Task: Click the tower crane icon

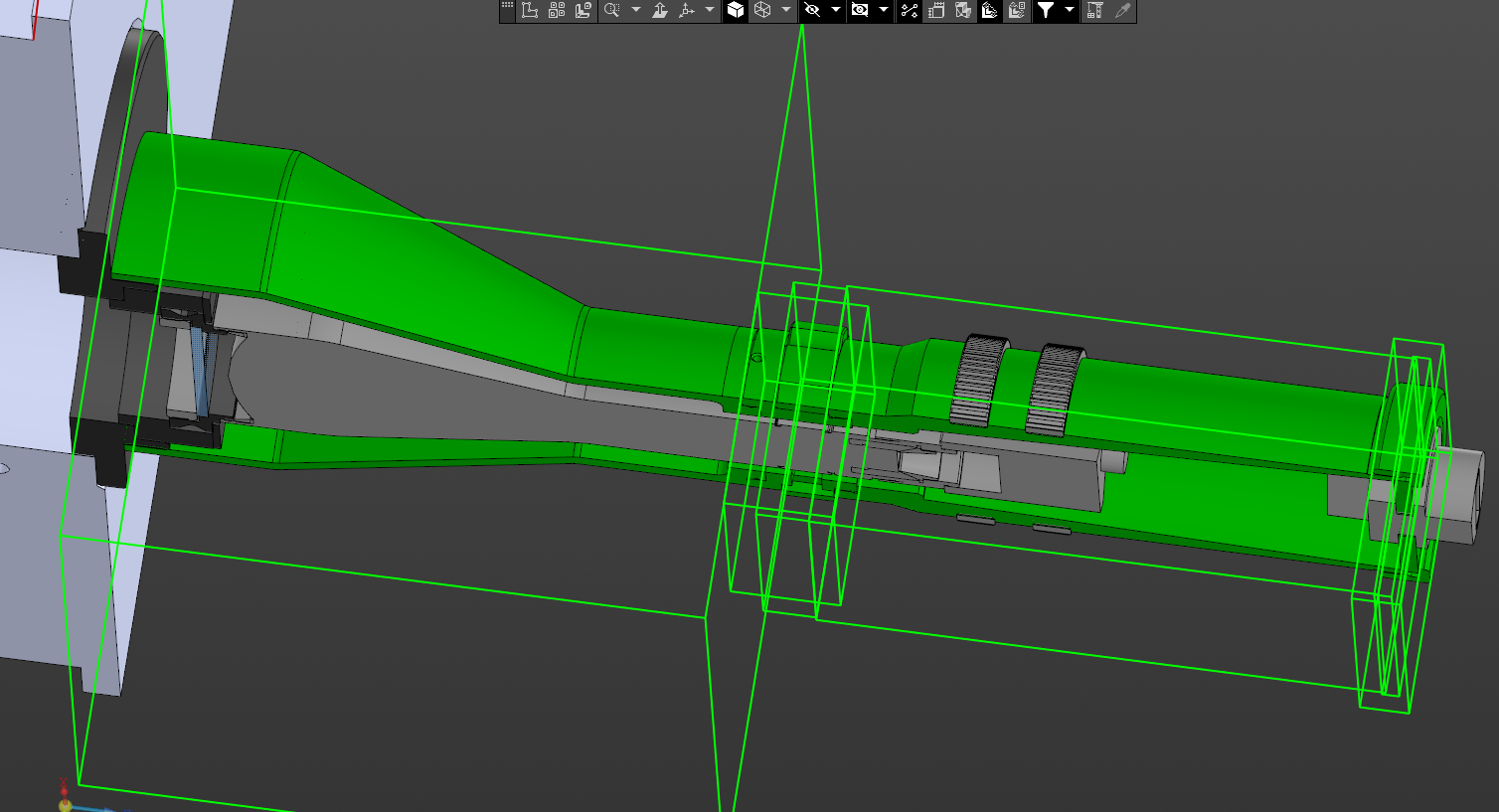Action: click(1094, 10)
